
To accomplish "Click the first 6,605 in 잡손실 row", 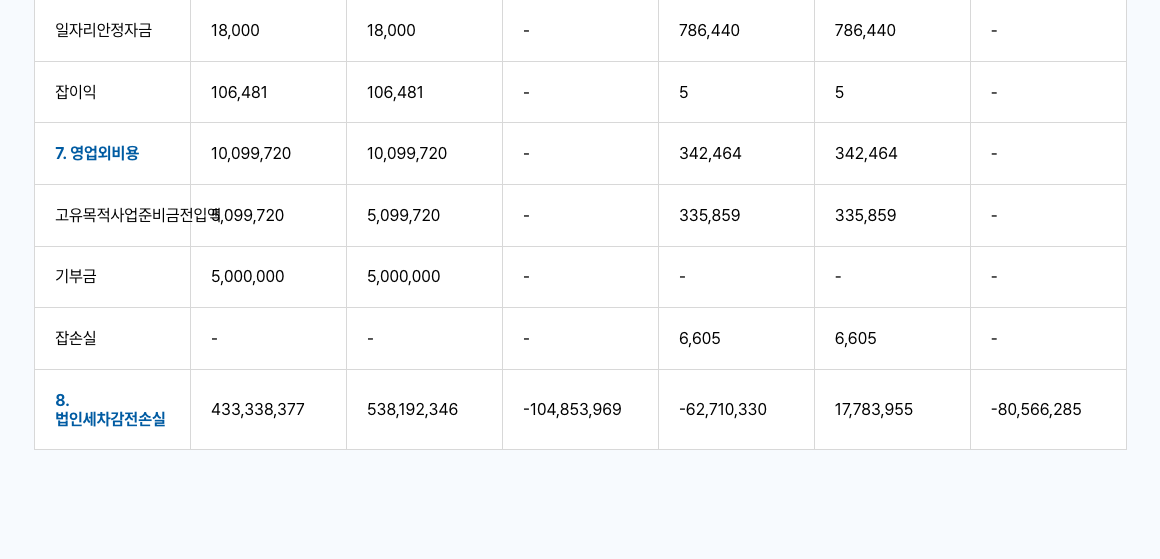I will pos(700,339).
